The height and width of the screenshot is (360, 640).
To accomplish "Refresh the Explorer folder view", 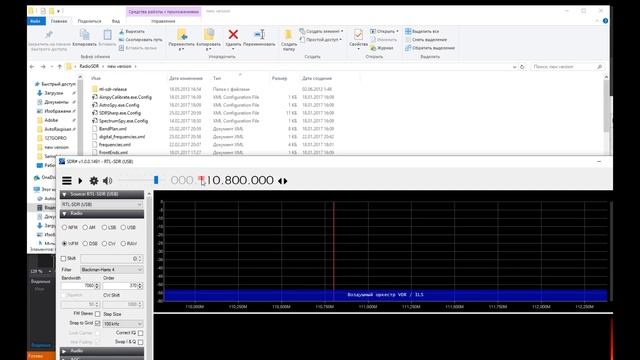I will (522, 67).
